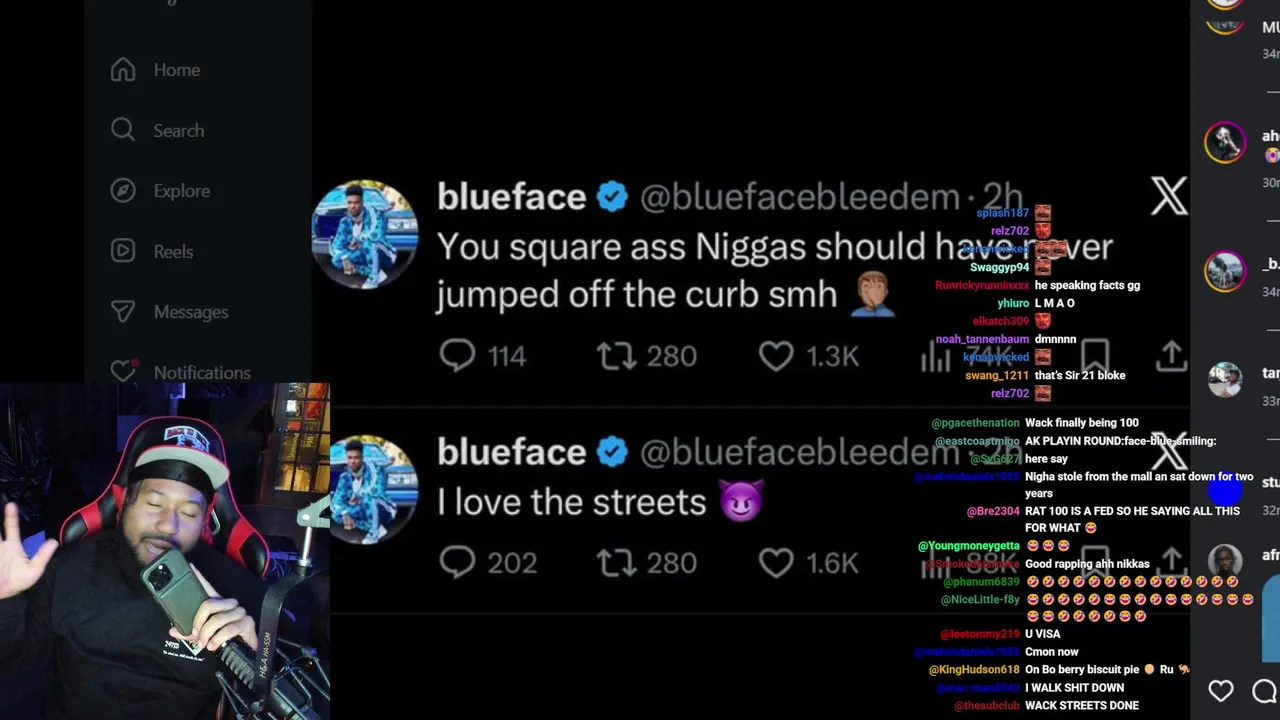Viewport: 1280px width, 720px height.
Task: Share upload icon on first tweet
Action: tap(1171, 354)
